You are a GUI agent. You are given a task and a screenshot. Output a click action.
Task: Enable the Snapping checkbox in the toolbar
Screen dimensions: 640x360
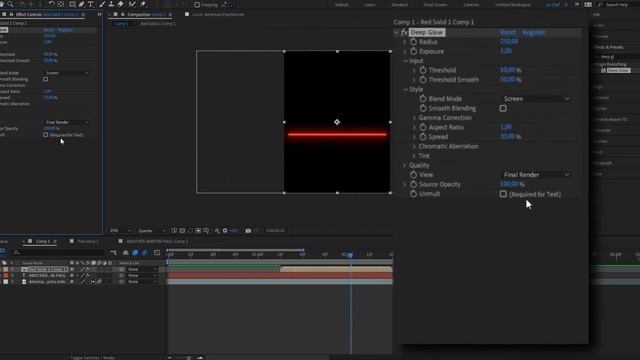point(197,5)
